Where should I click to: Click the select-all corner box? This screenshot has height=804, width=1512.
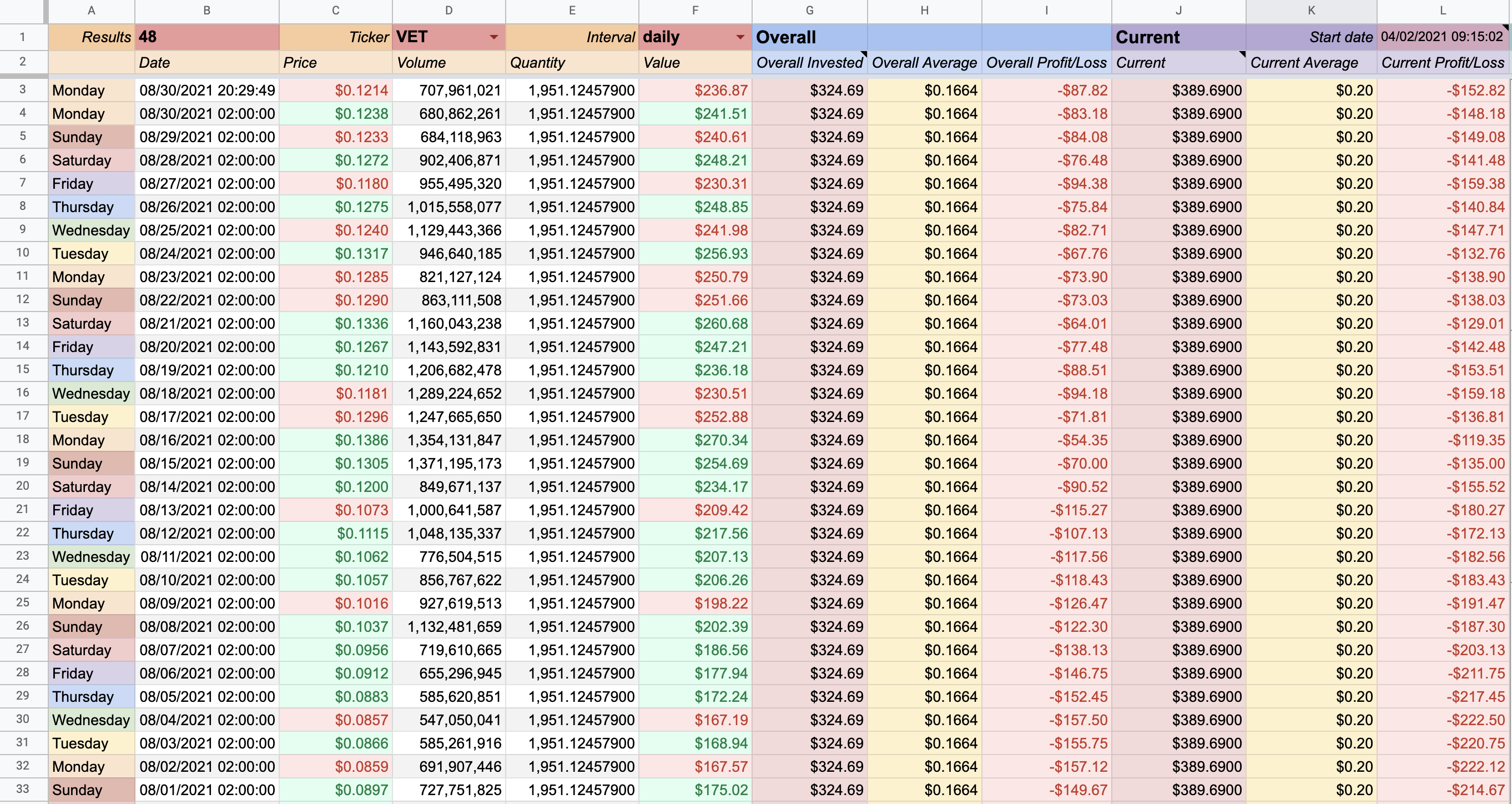tap(23, 10)
